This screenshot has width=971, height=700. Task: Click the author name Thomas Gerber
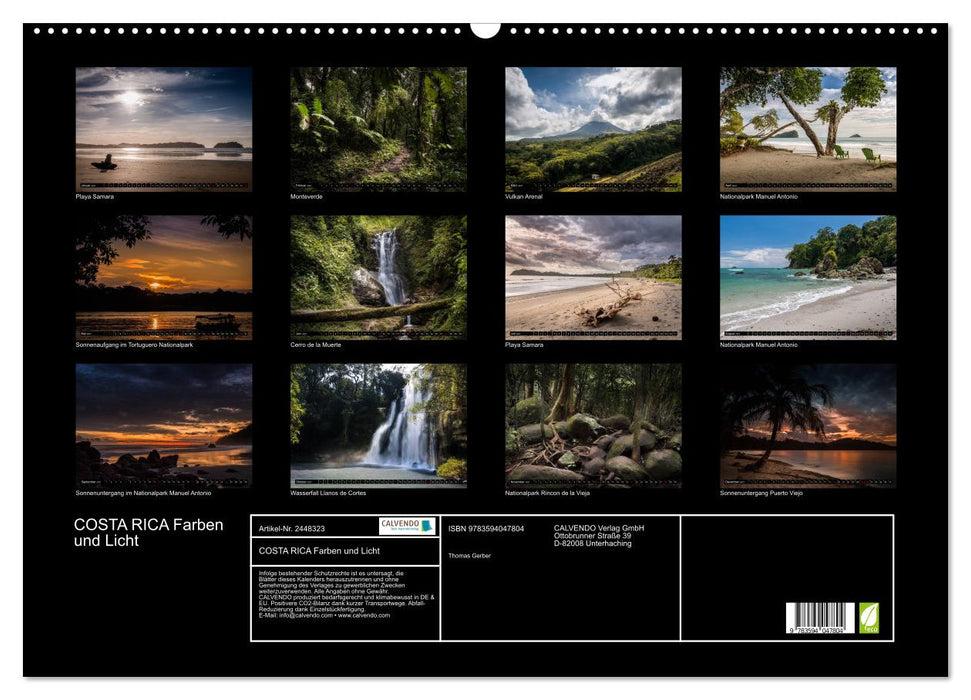pos(469,556)
